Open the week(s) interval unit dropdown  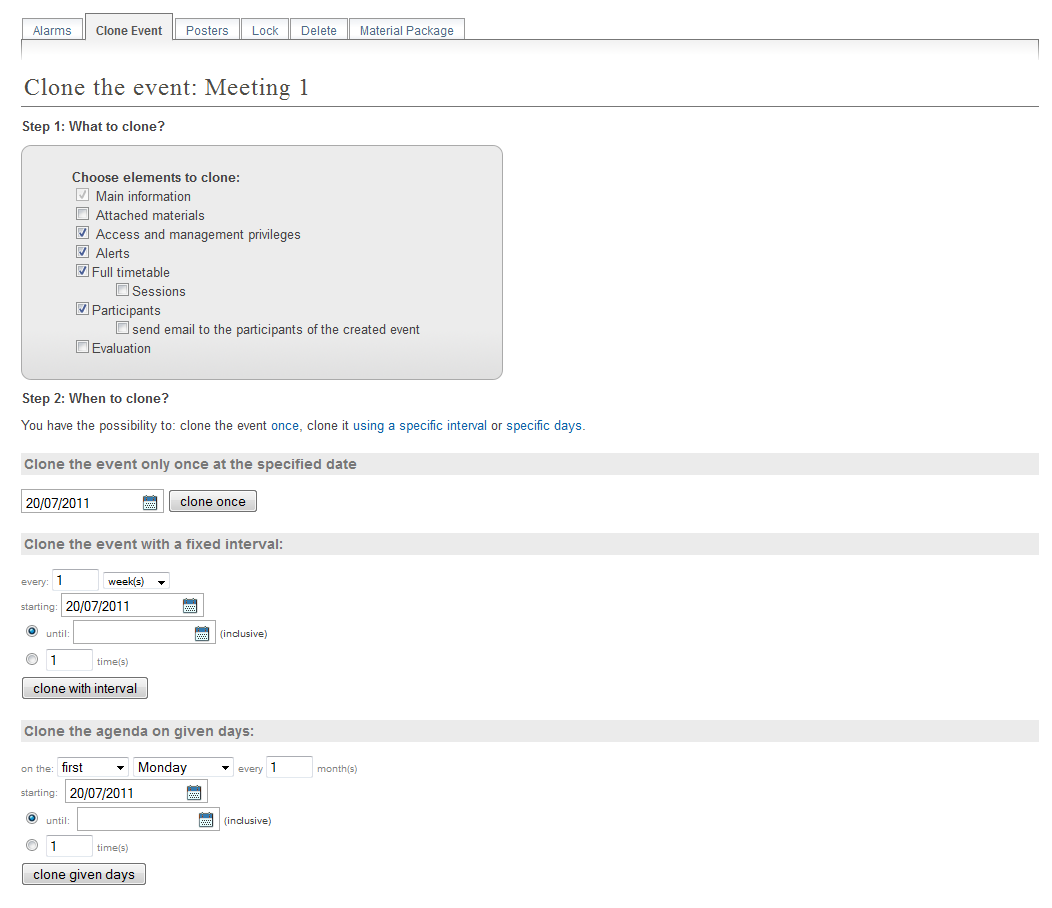point(136,581)
